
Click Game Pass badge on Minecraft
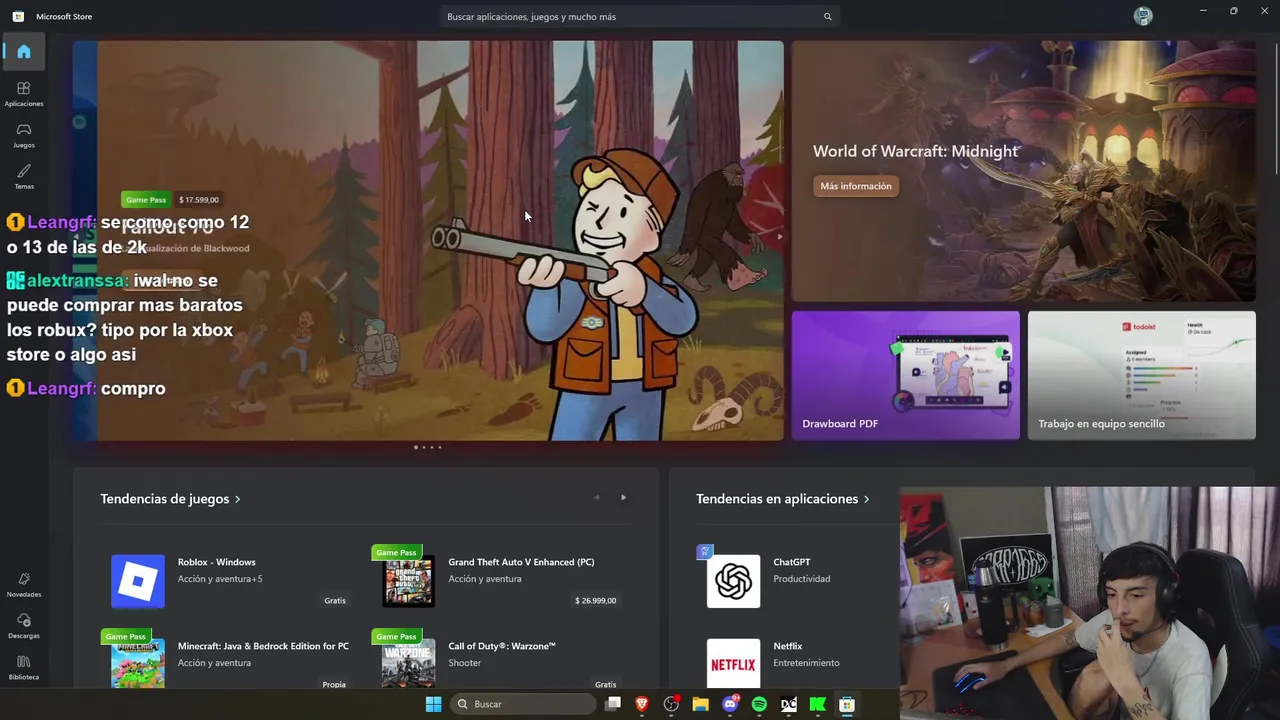pos(126,637)
